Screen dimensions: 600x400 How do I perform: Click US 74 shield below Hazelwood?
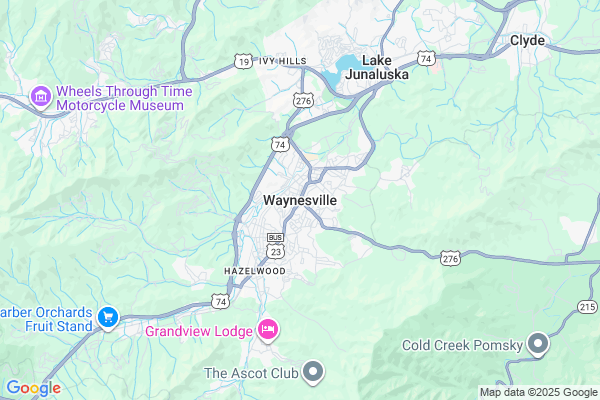pyautogui.click(x=221, y=302)
